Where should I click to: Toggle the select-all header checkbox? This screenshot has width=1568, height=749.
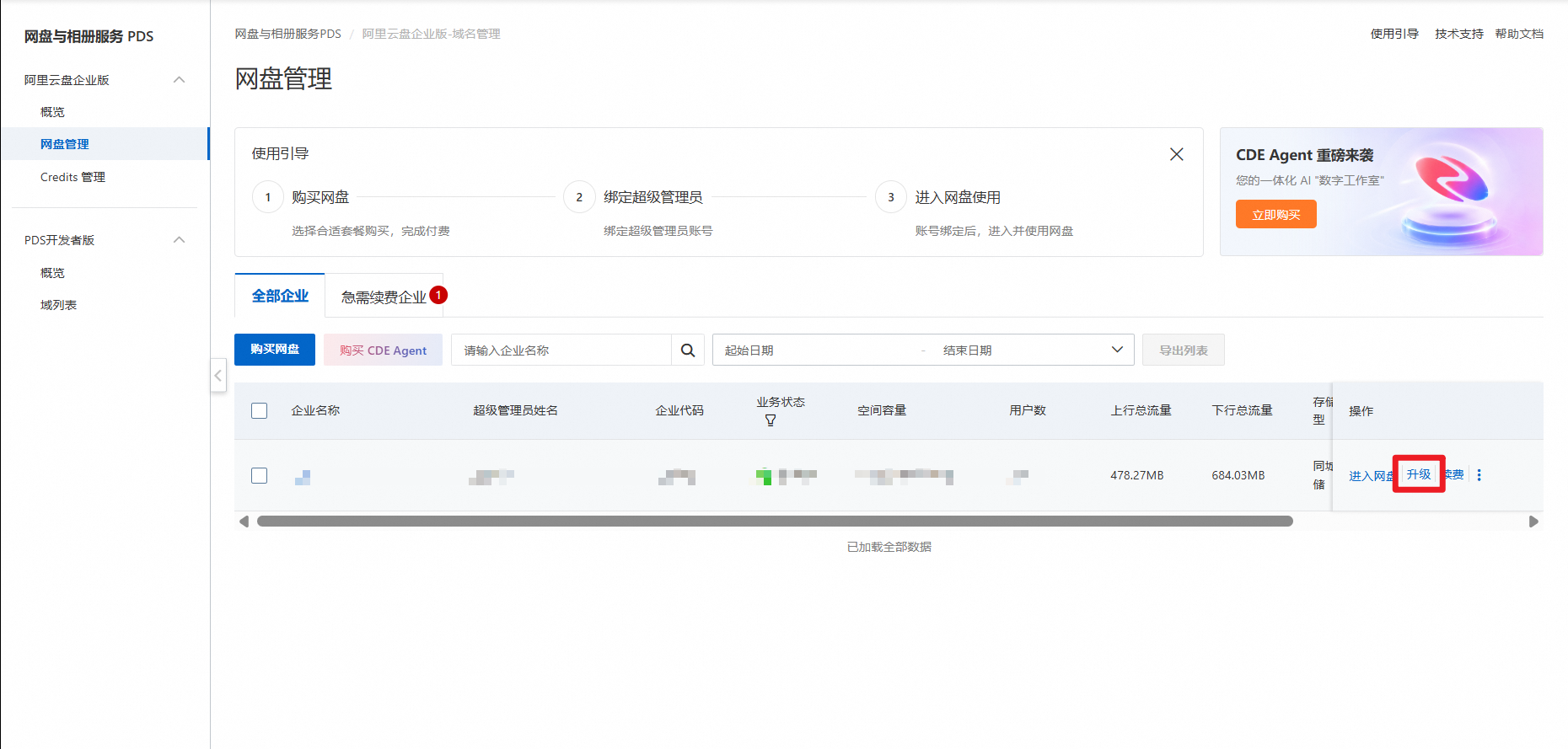point(260,410)
